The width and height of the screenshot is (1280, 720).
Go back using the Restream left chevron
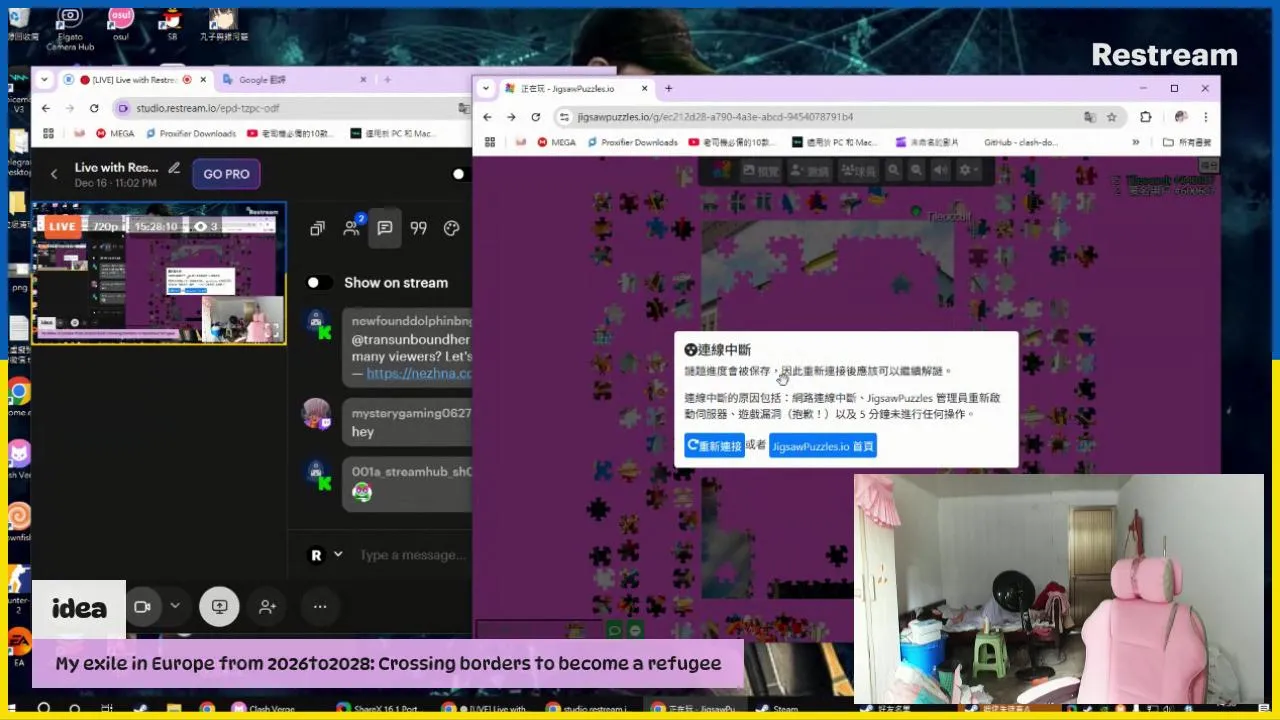coord(54,174)
